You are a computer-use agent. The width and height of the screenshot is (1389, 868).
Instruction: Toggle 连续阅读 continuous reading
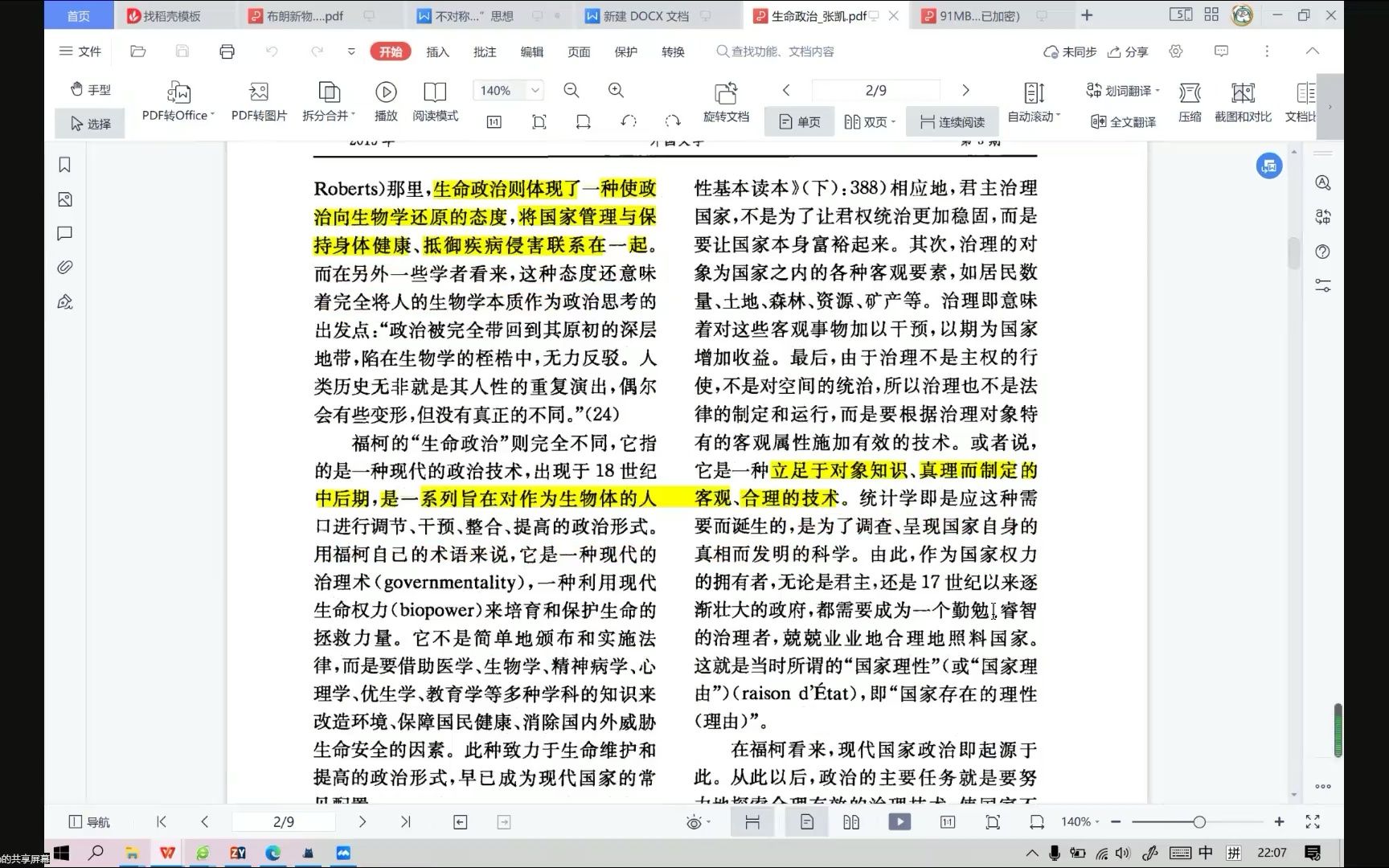952,121
